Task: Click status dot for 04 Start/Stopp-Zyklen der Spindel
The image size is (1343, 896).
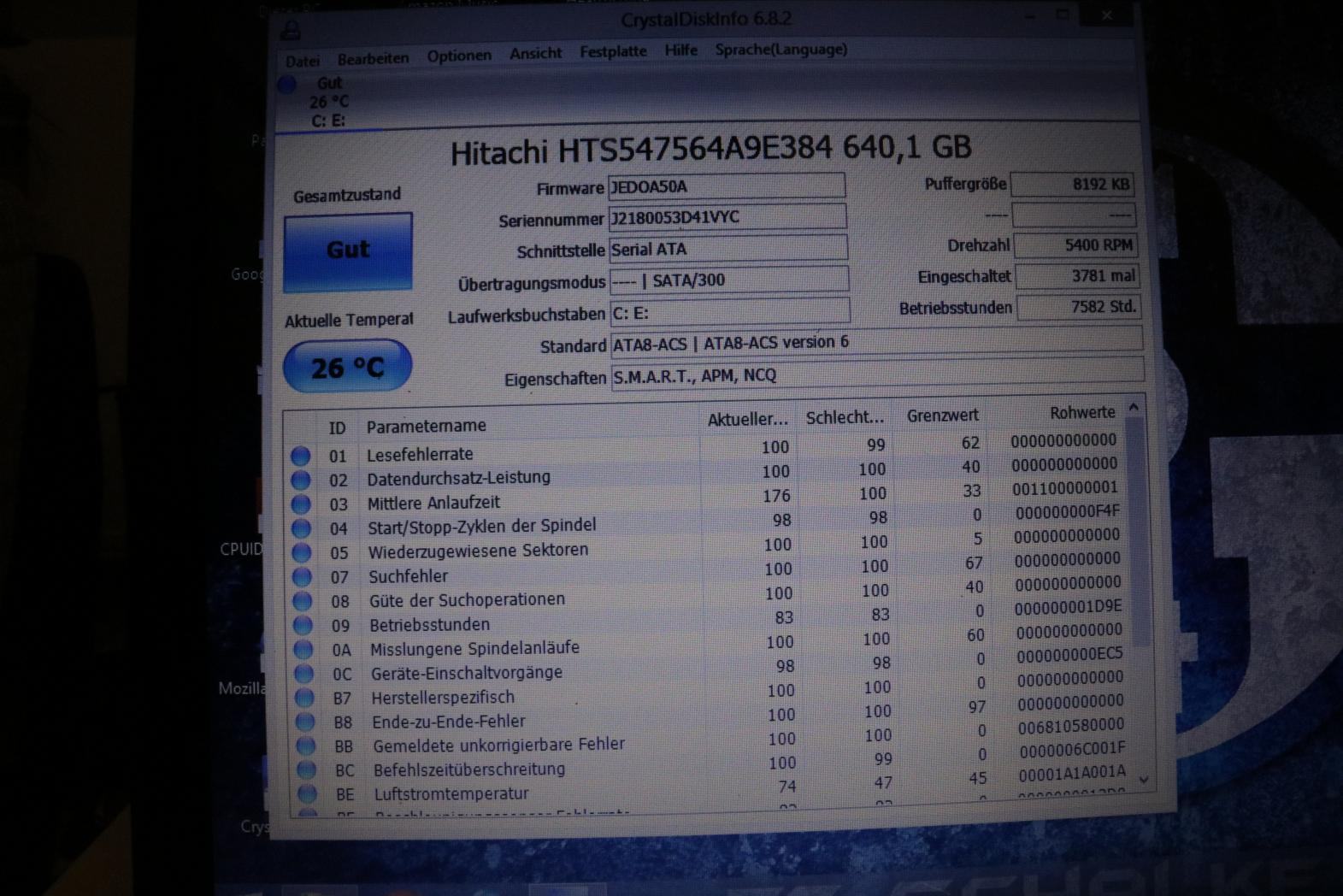Action: (302, 528)
